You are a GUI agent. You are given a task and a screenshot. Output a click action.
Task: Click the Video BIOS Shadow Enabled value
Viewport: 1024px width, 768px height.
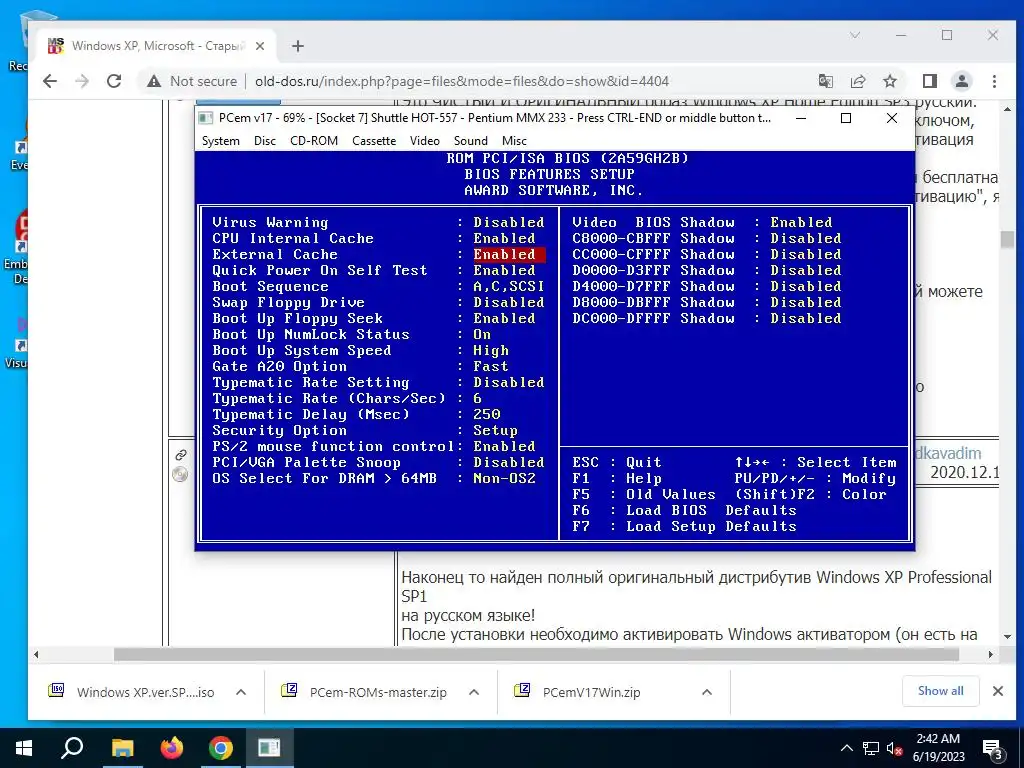point(801,222)
